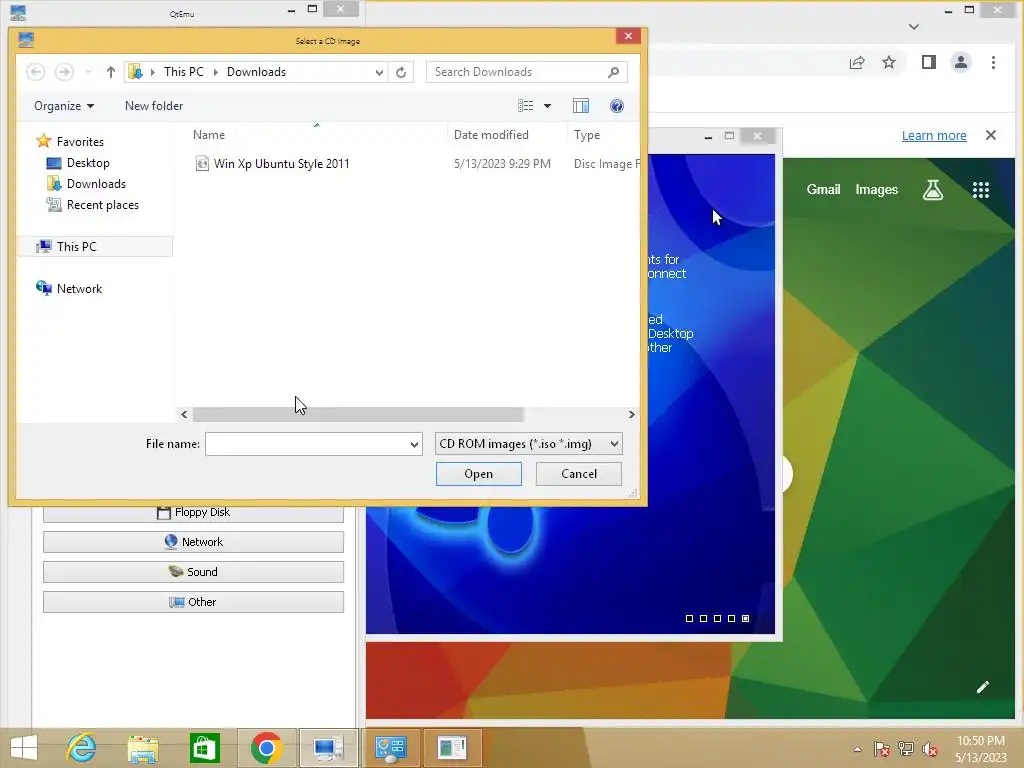Expand the Chrome tab search chevron
The width and height of the screenshot is (1024, 768).
[914, 27]
